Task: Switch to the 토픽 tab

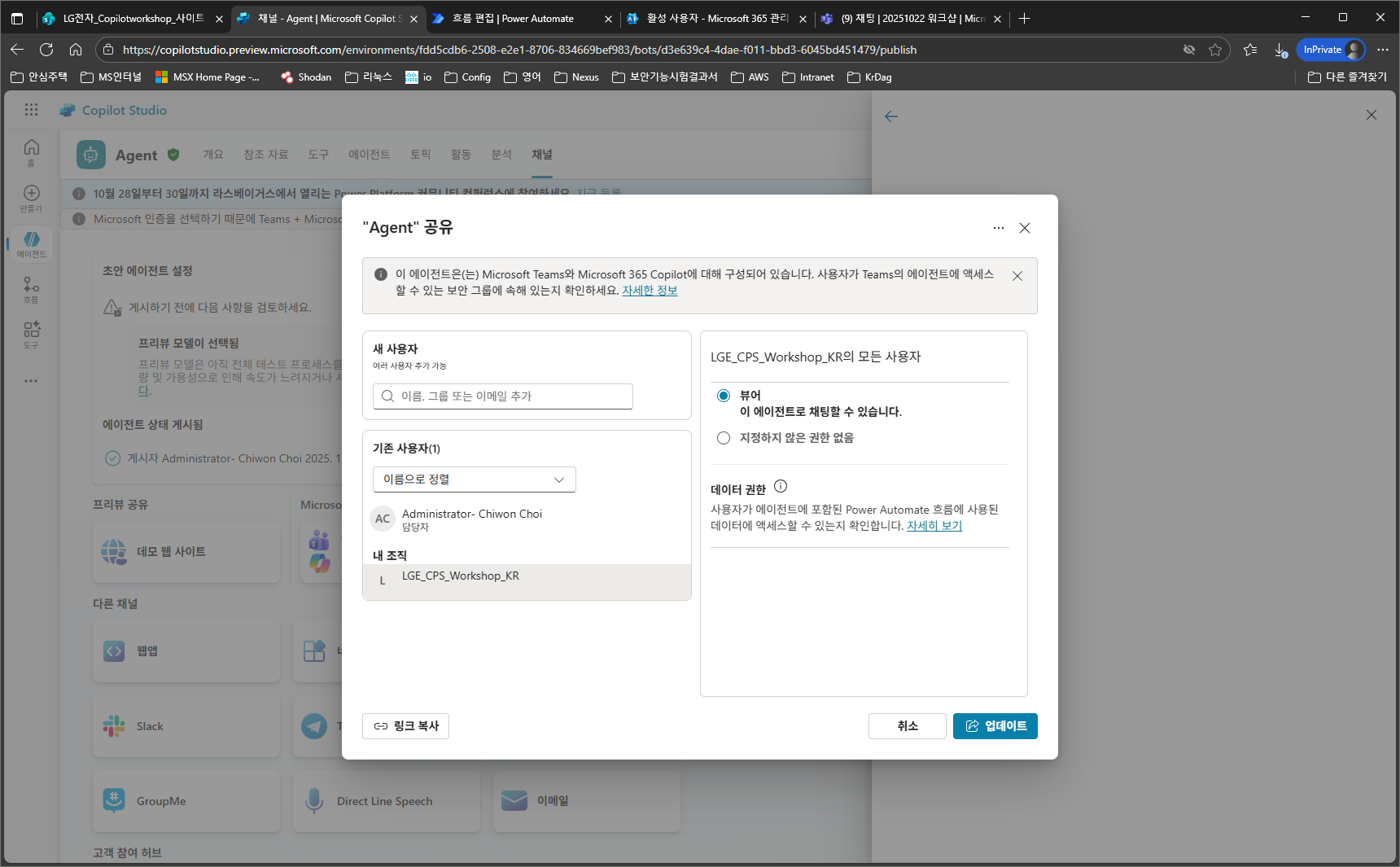Action: 420,155
